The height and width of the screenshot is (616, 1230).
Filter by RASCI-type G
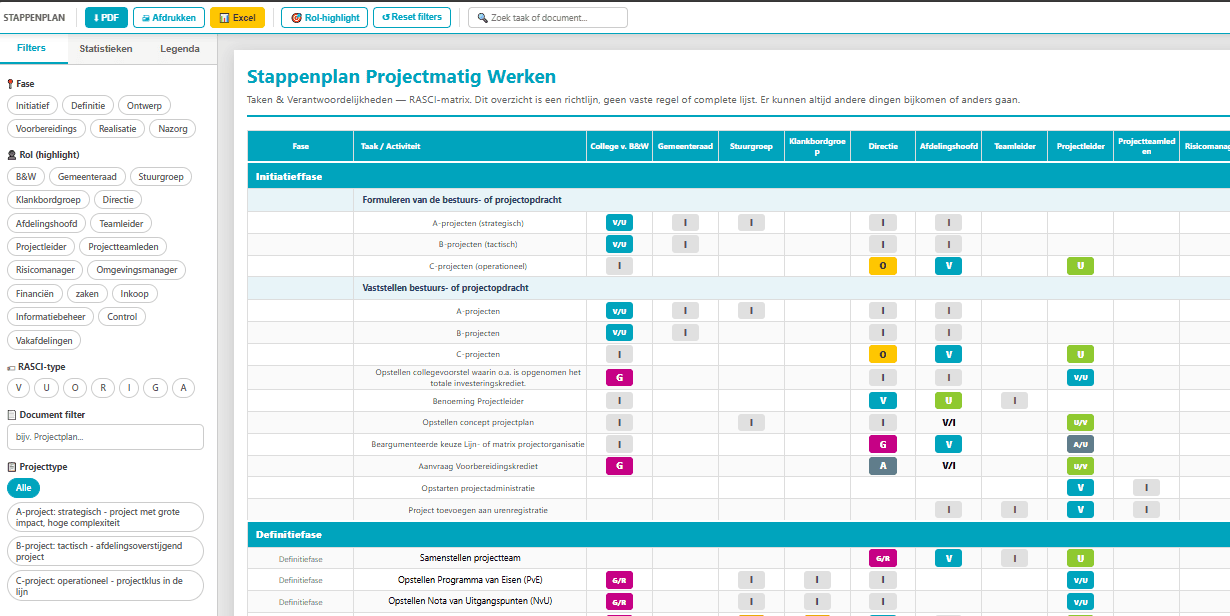155,388
